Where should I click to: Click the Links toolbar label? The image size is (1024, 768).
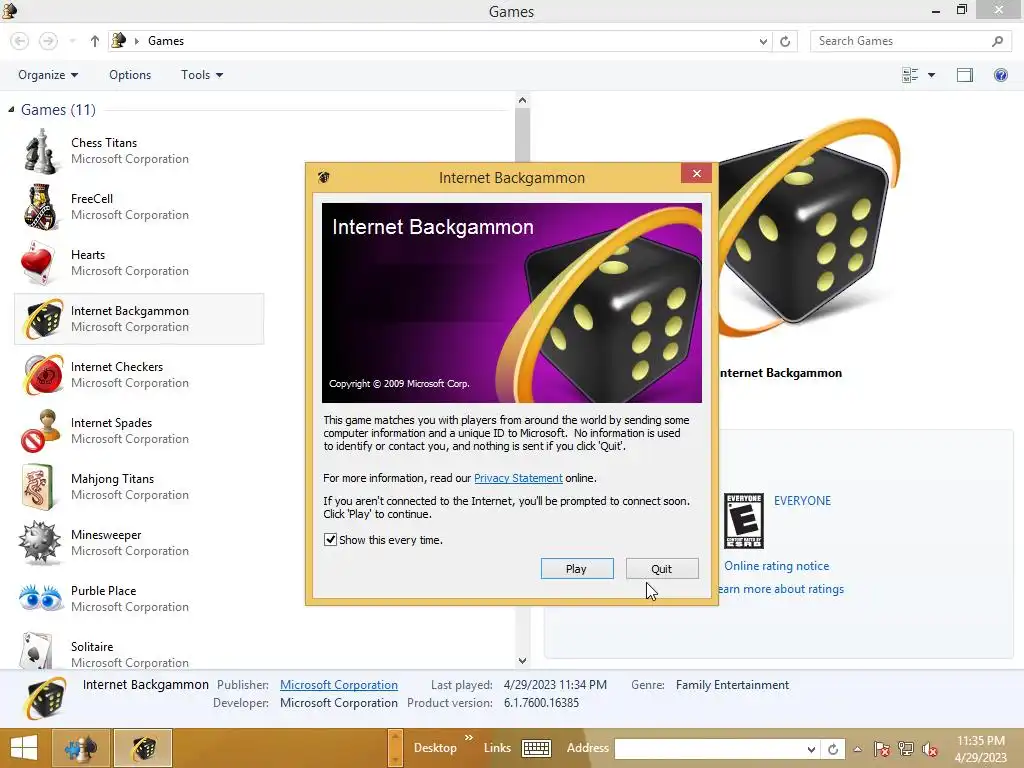497,748
